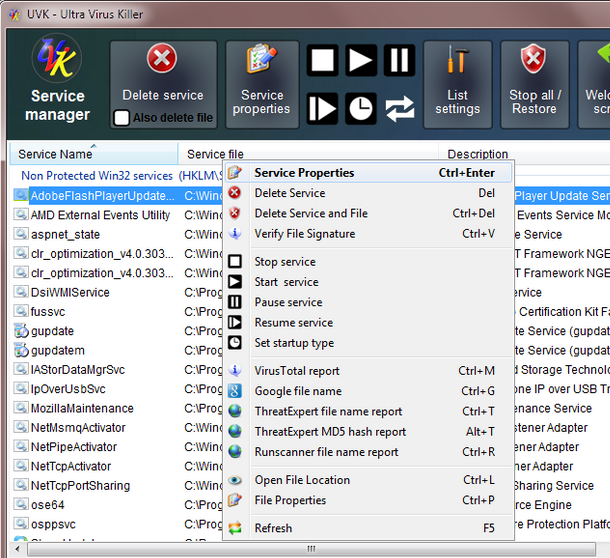The width and height of the screenshot is (610, 558).
Task: Click the Refresh arrows toolbar icon
Action: pos(400,109)
